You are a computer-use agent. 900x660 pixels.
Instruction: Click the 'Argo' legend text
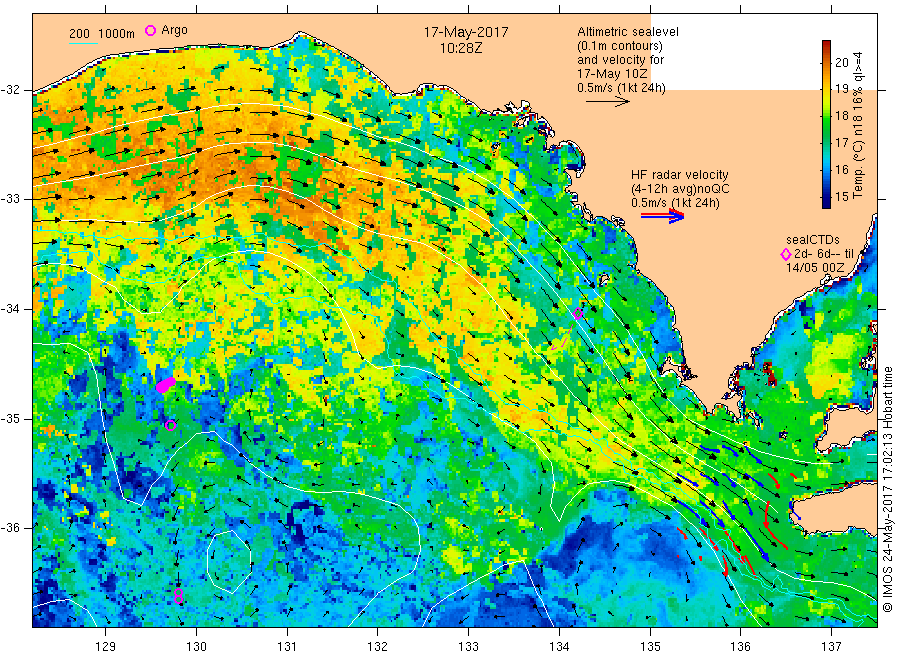tap(174, 30)
